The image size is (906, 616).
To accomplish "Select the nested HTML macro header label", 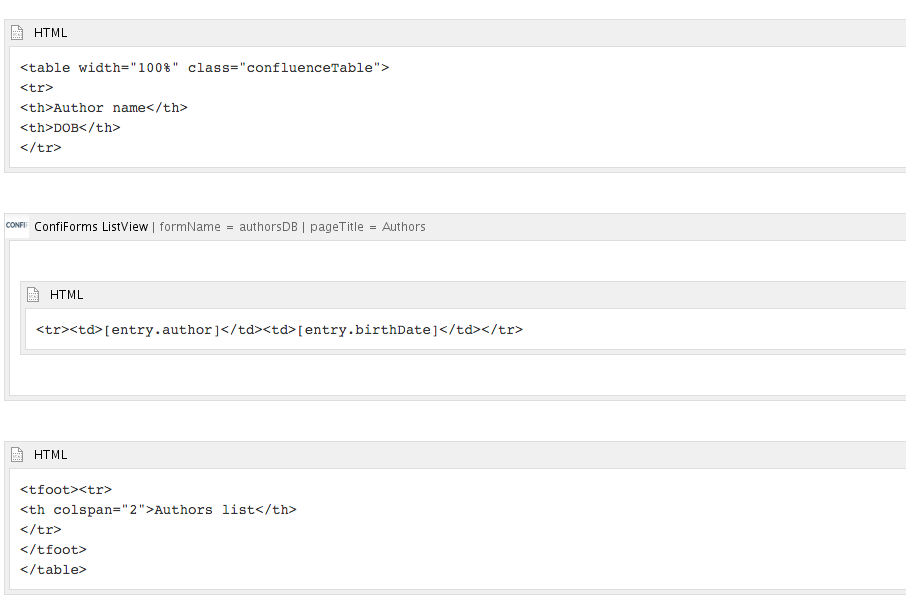I will (67, 295).
